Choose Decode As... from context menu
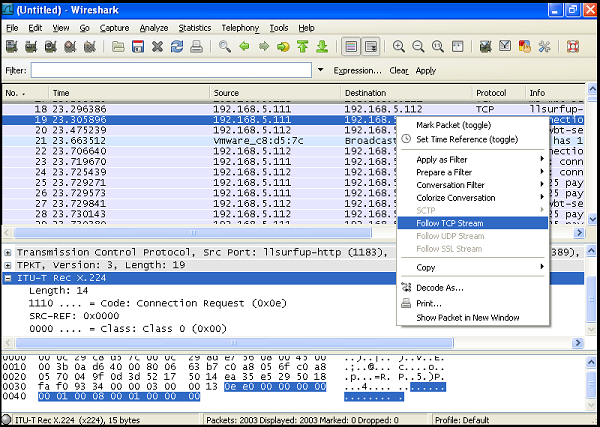 [x=473, y=287]
